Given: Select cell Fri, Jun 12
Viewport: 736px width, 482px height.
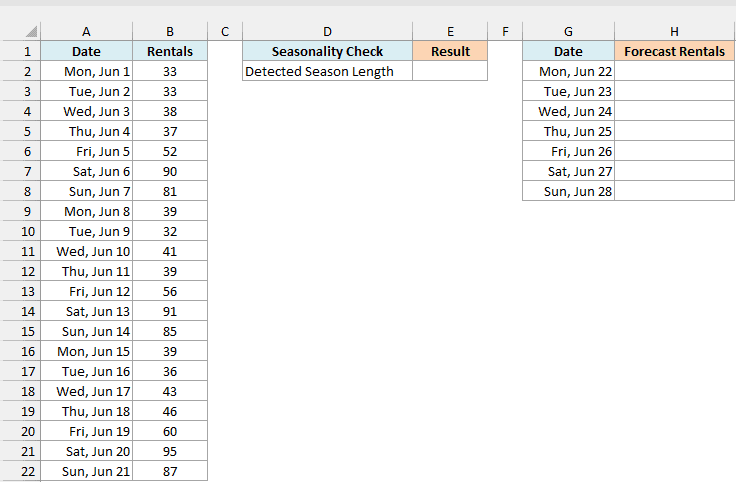Looking at the screenshot, I should pos(86,291).
